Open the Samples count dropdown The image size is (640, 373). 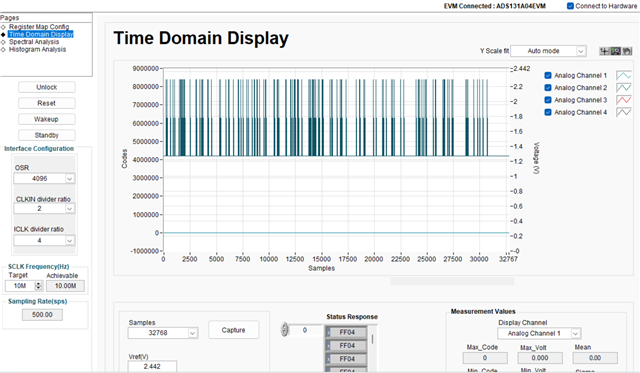coord(163,333)
